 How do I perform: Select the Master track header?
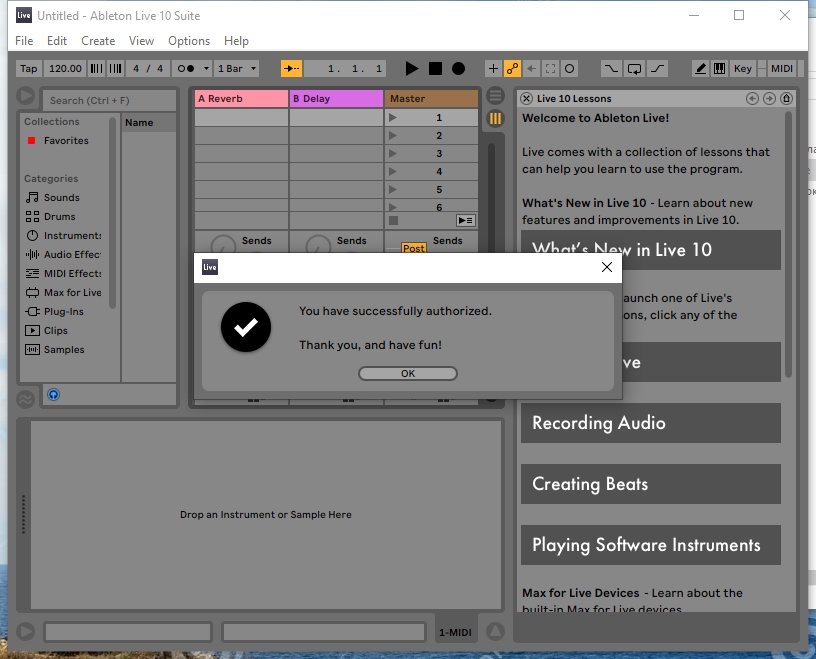click(431, 98)
